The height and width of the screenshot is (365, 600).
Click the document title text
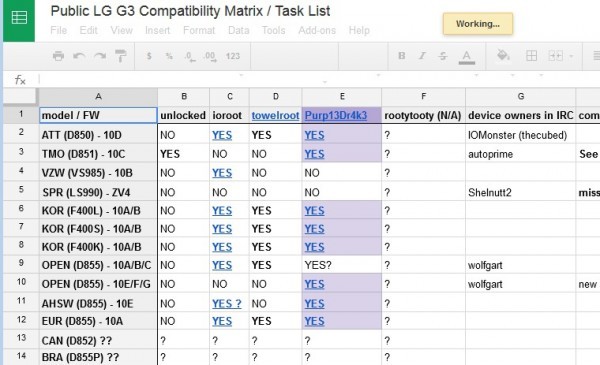click(x=190, y=11)
